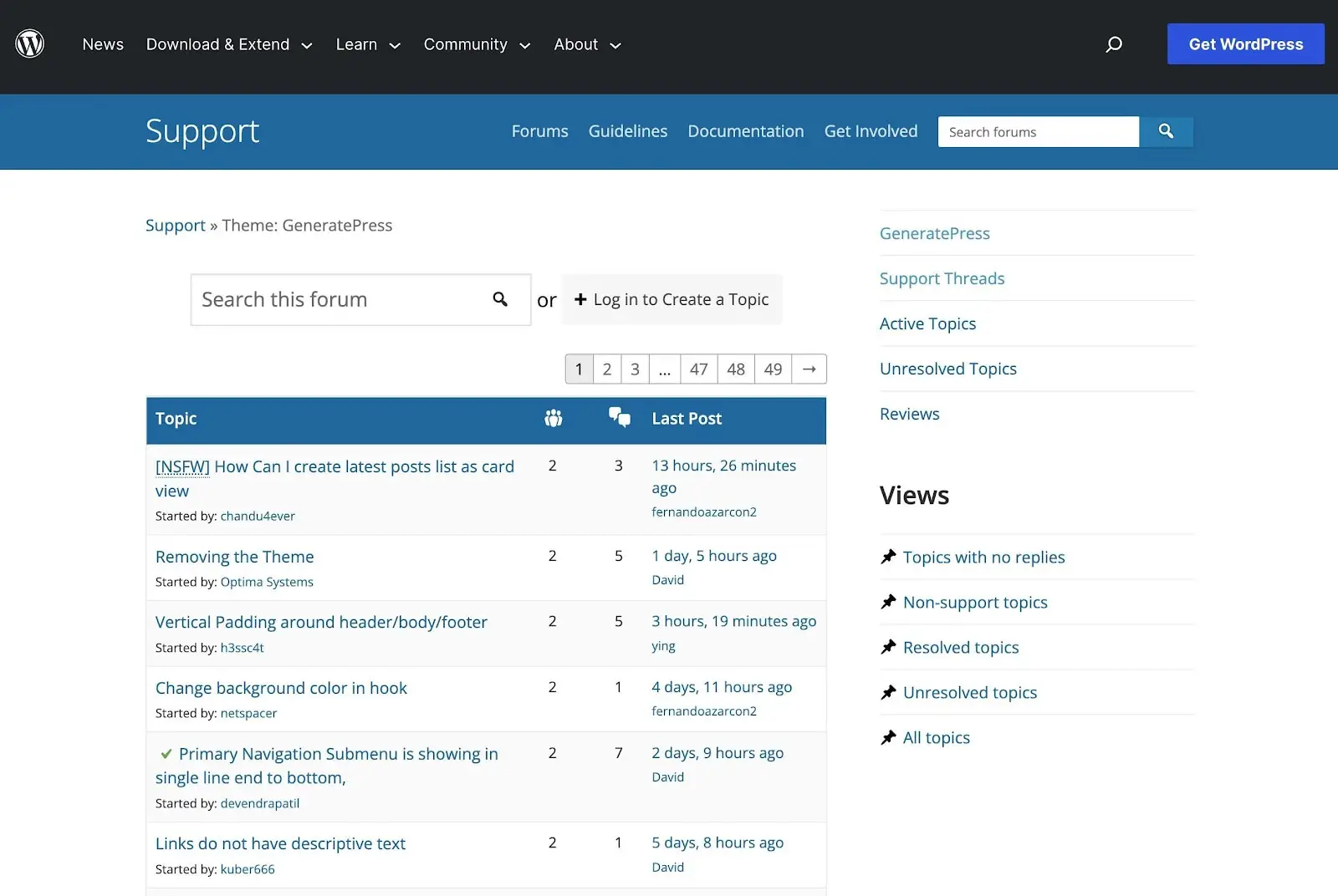The height and width of the screenshot is (896, 1338).
Task: Click the pin icon next to Non-support topics
Action: [888, 602]
